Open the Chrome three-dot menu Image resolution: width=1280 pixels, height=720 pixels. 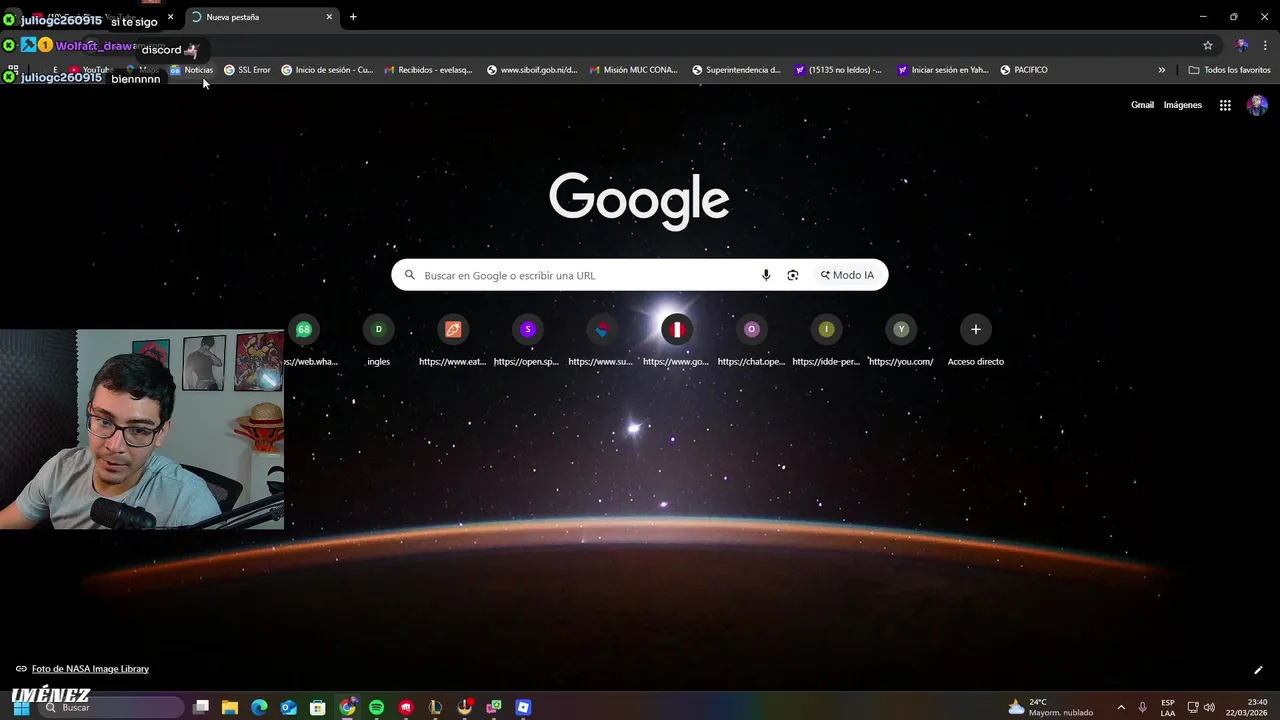click(1265, 45)
